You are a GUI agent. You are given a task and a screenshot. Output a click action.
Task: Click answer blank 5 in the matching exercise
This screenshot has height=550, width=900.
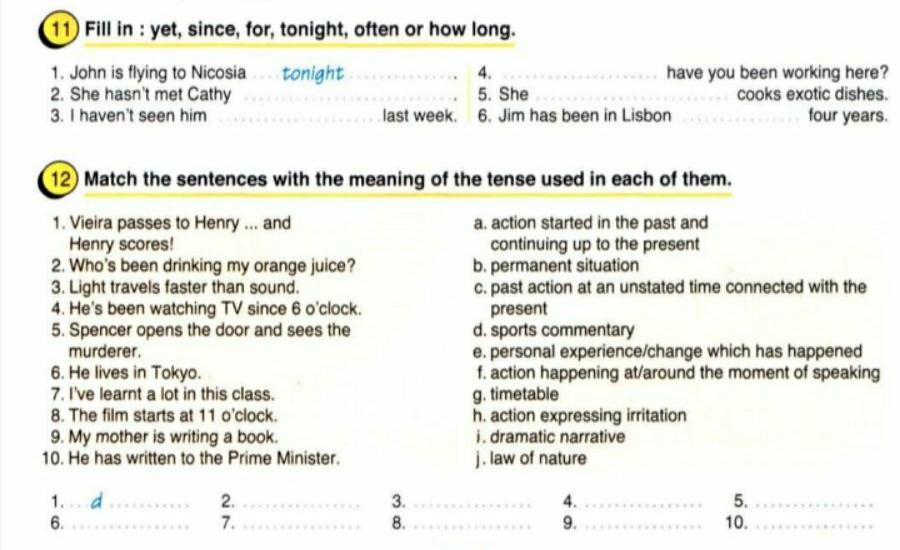(813, 503)
